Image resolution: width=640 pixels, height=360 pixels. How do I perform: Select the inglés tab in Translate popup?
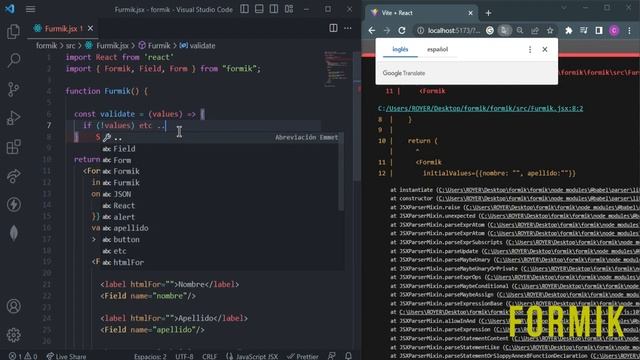tap(400, 49)
